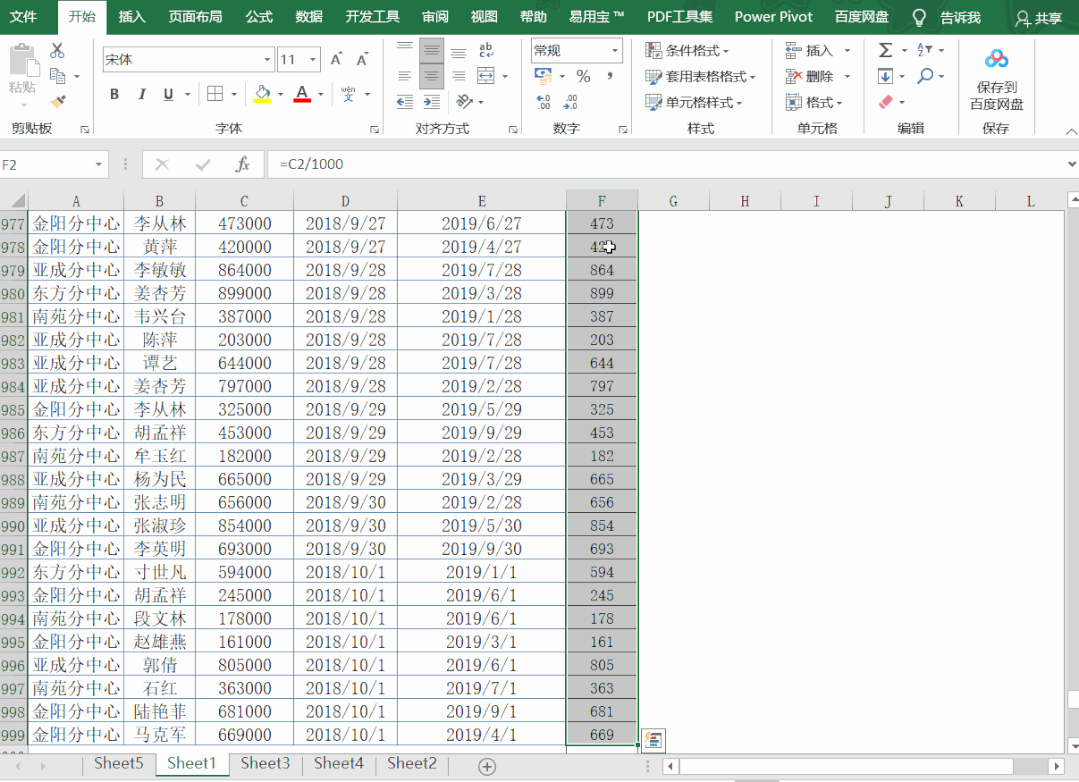This screenshot has width=1079, height=782.
Task: Open the font name 宋体 dropdown
Action: coord(267,60)
